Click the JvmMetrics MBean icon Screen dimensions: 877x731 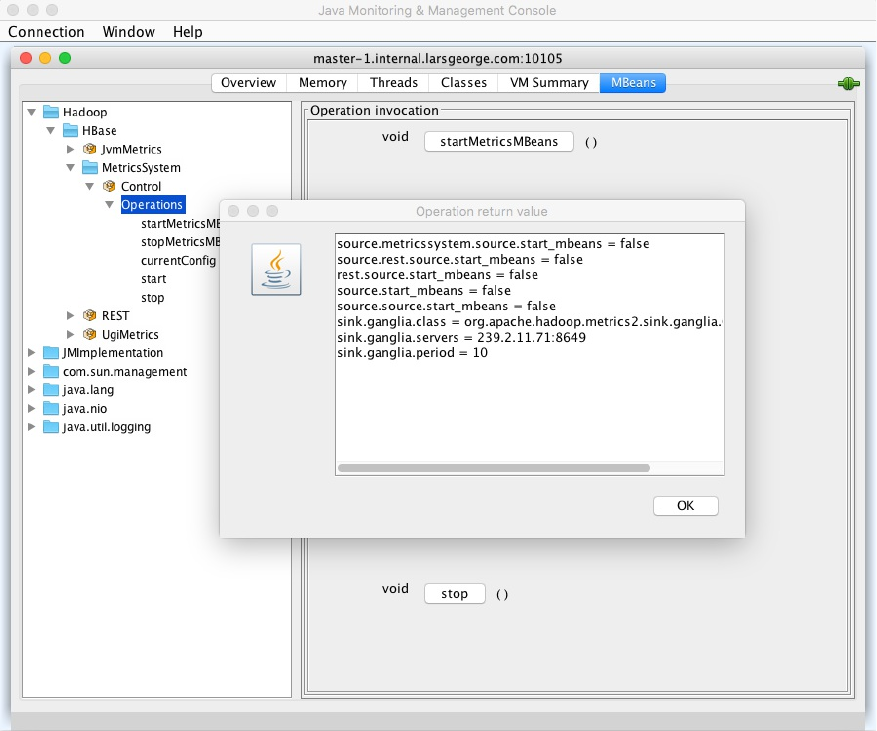(89, 149)
